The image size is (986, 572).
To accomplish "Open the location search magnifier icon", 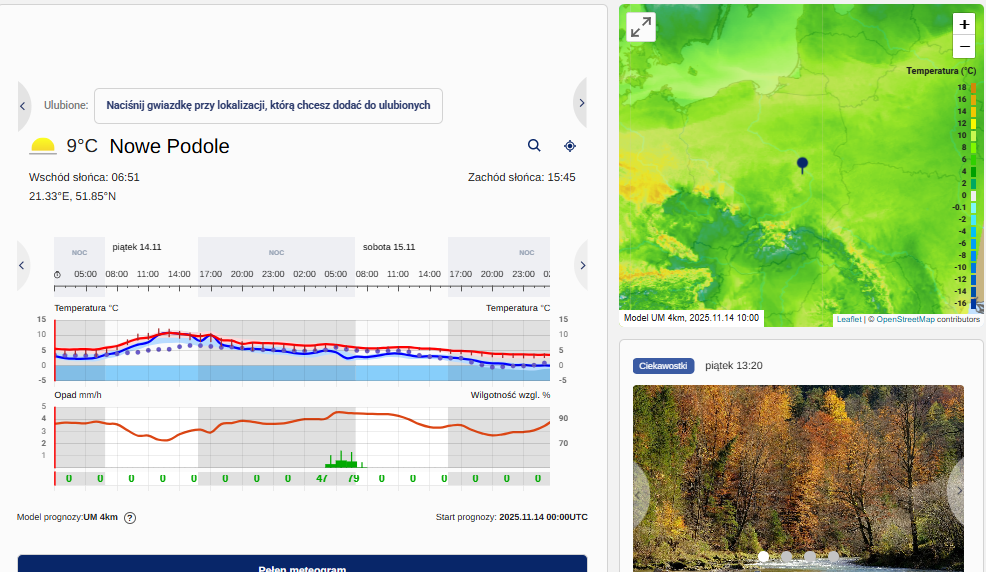I will point(534,146).
